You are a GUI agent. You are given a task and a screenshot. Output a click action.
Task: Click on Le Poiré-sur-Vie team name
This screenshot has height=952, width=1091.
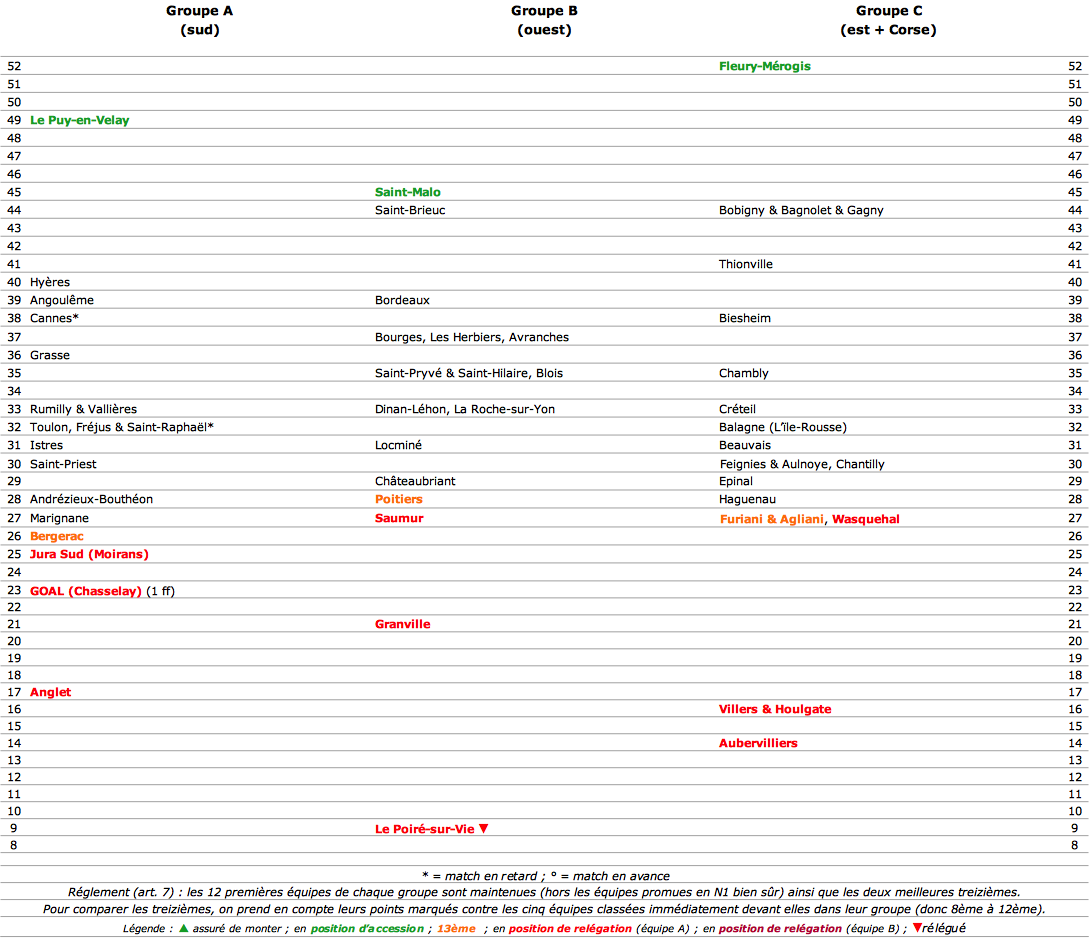[x=424, y=829]
